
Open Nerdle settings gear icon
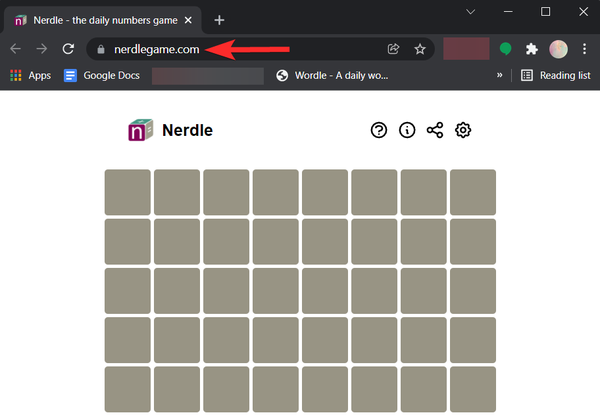[x=463, y=130]
